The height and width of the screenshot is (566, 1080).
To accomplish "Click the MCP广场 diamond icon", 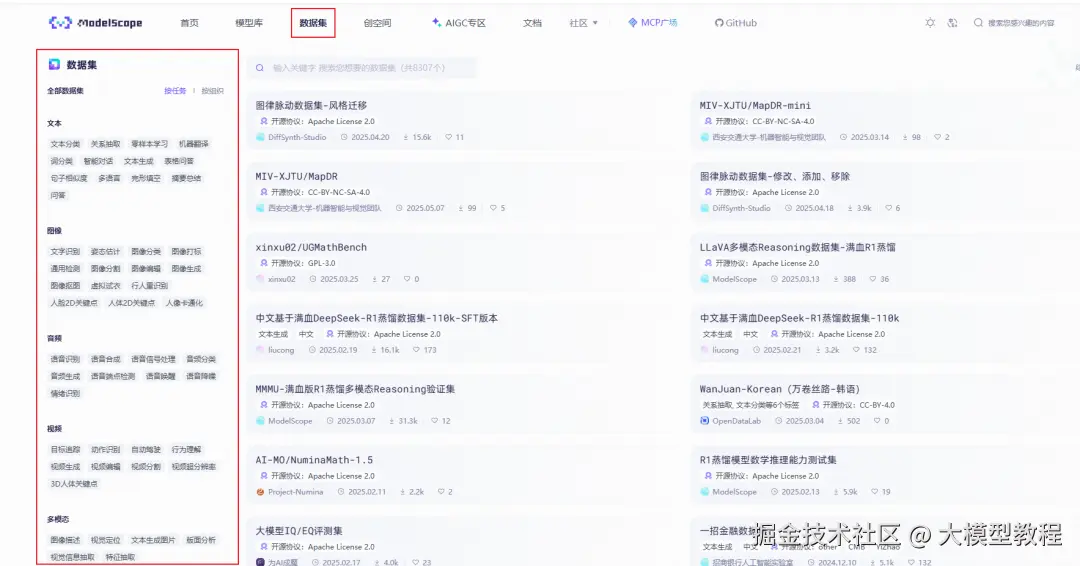I will point(632,23).
